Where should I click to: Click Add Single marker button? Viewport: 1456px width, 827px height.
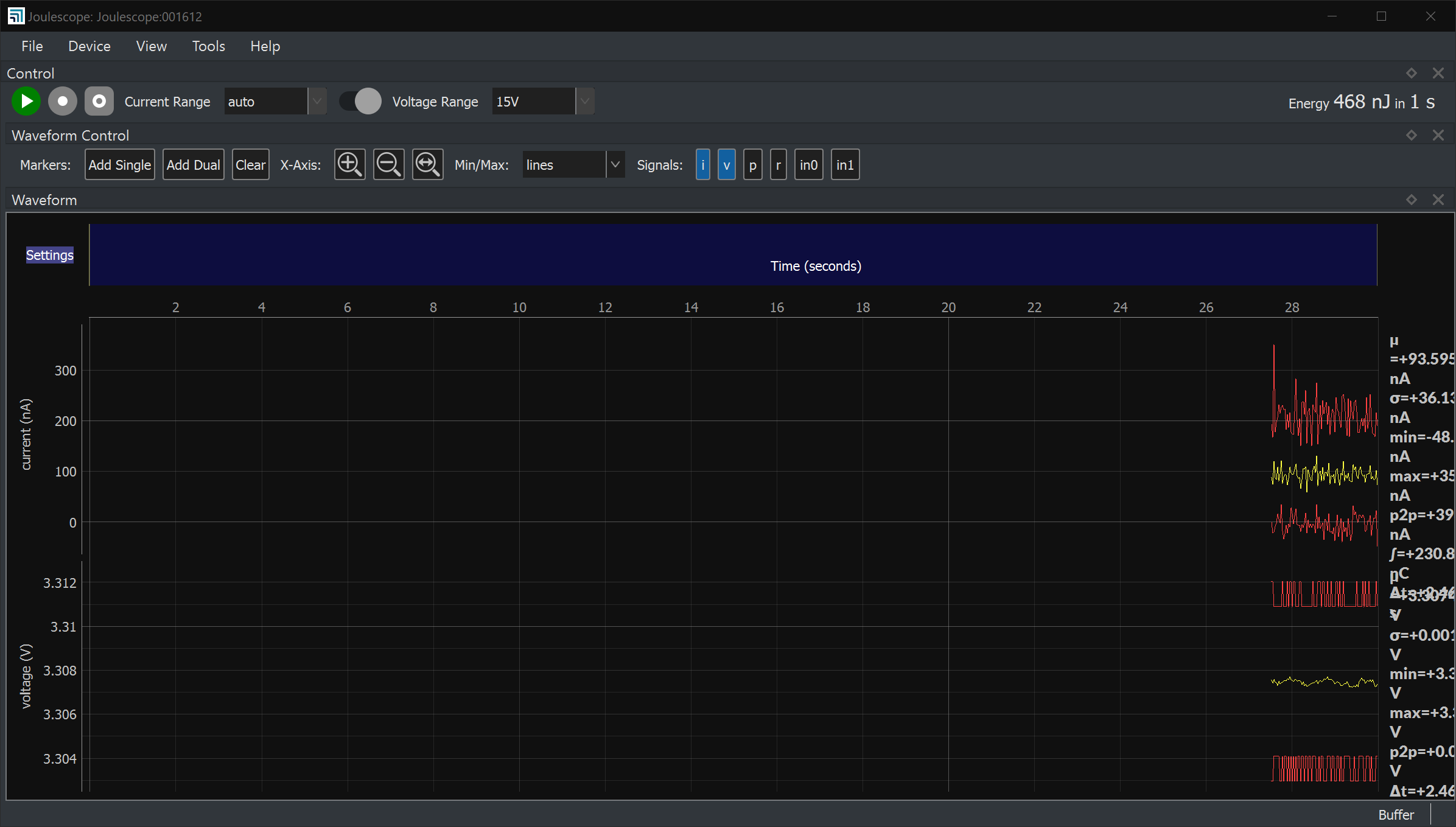coord(119,164)
